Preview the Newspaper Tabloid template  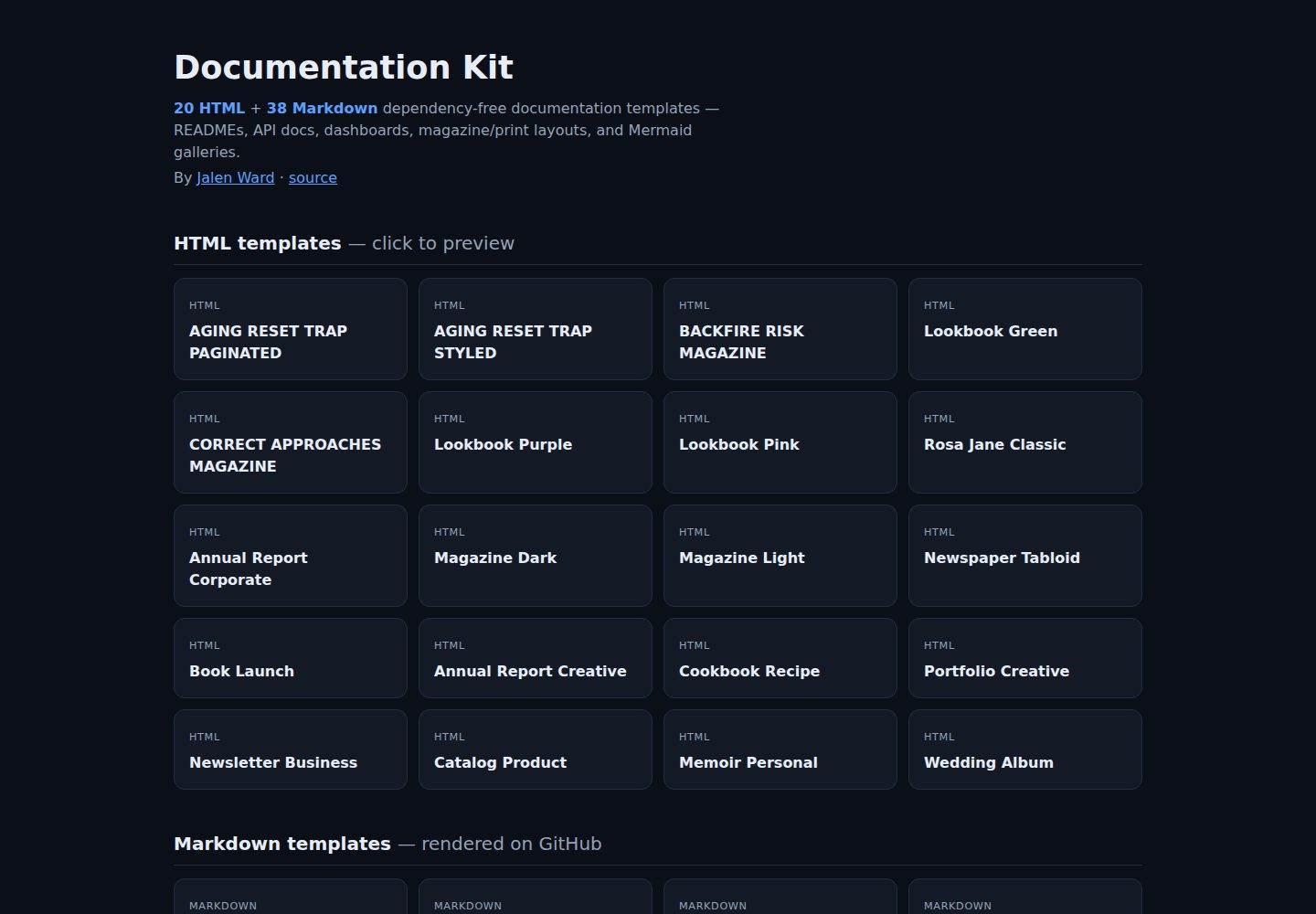click(x=1025, y=556)
